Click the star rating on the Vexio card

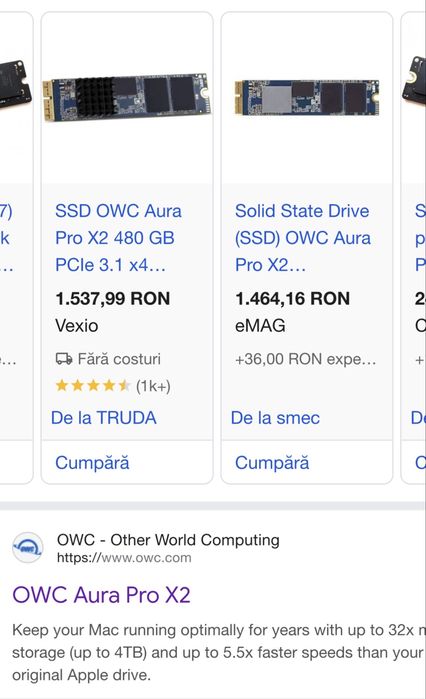pos(93,385)
